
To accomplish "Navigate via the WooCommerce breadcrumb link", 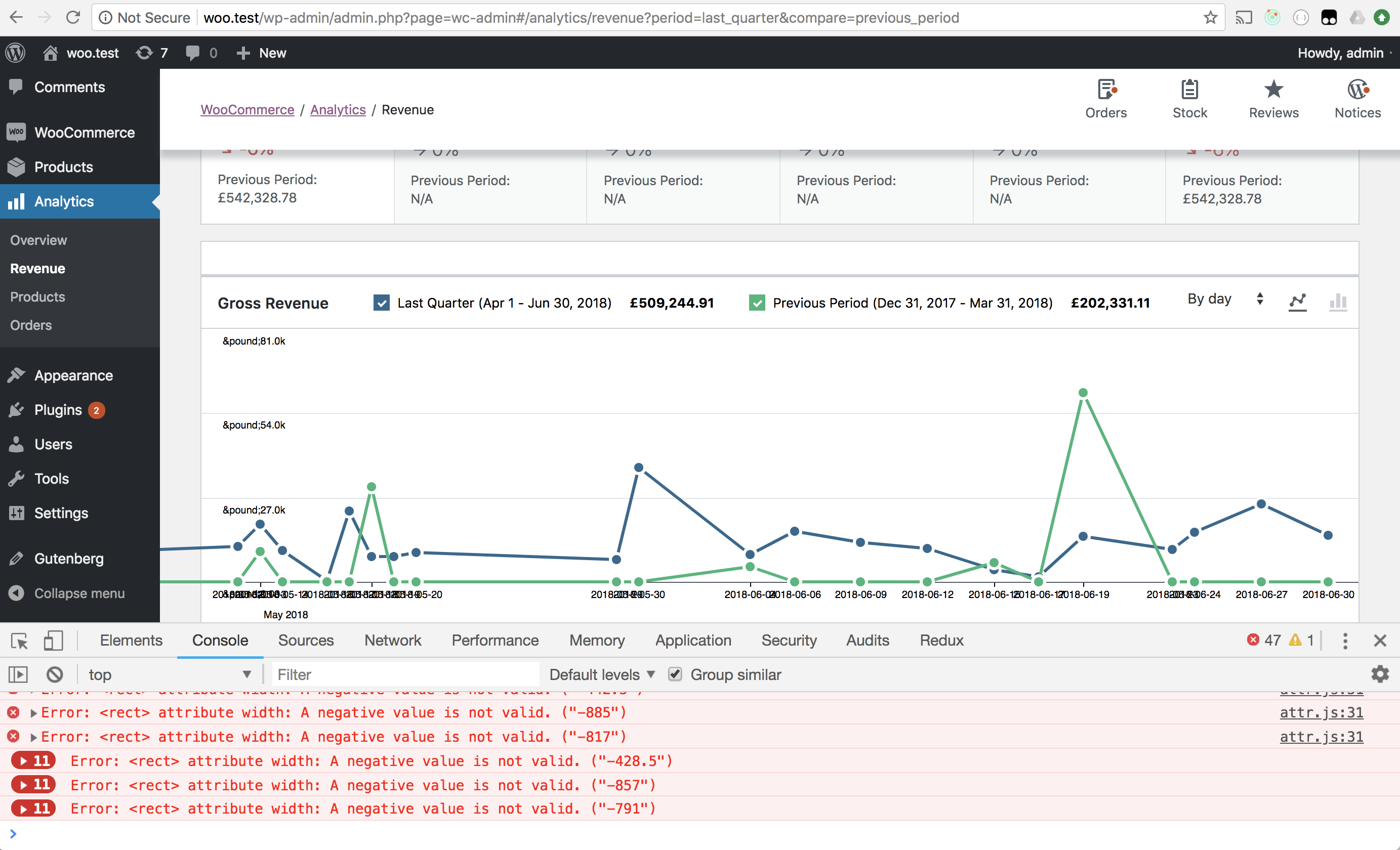I will pyautogui.click(x=247, y=110).
